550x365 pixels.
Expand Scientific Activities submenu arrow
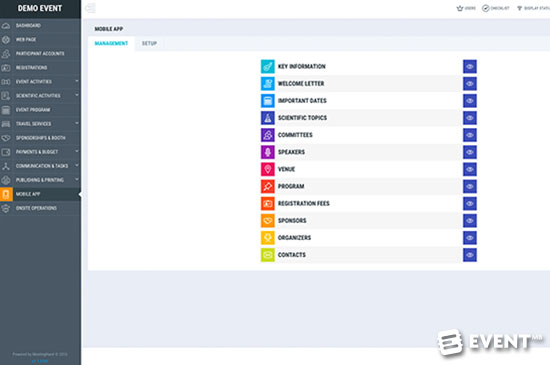tap(76, 95)
